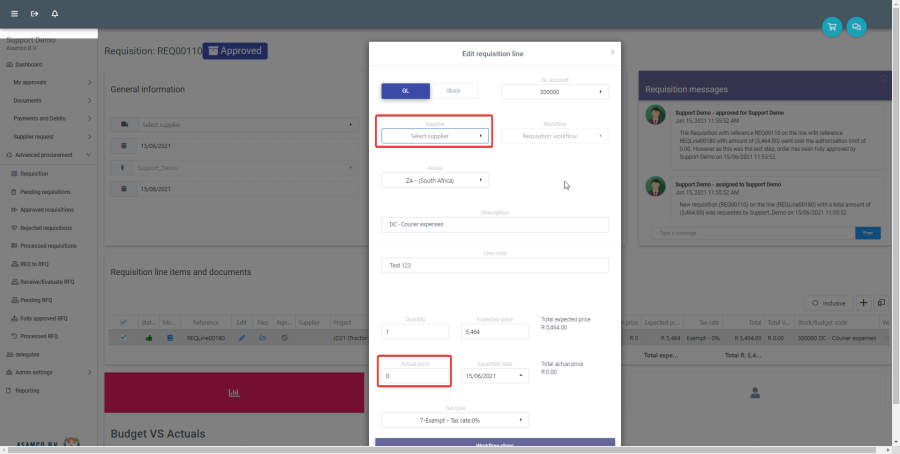The width and height of the screenshot is (900, 454).
Task: Open the shopping cart icon
Action: (x=831, y=27)
